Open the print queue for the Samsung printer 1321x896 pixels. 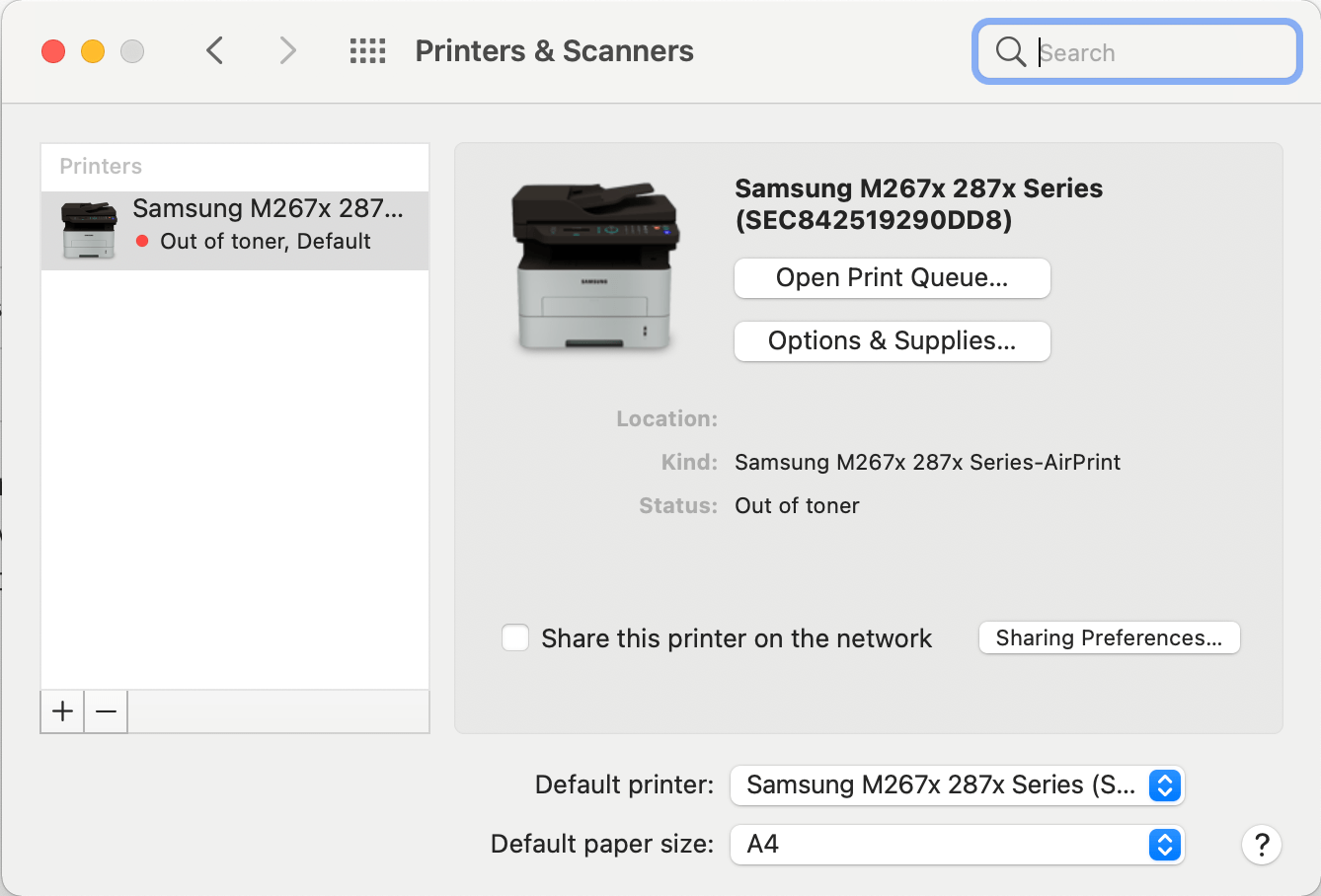coord(892,278)
